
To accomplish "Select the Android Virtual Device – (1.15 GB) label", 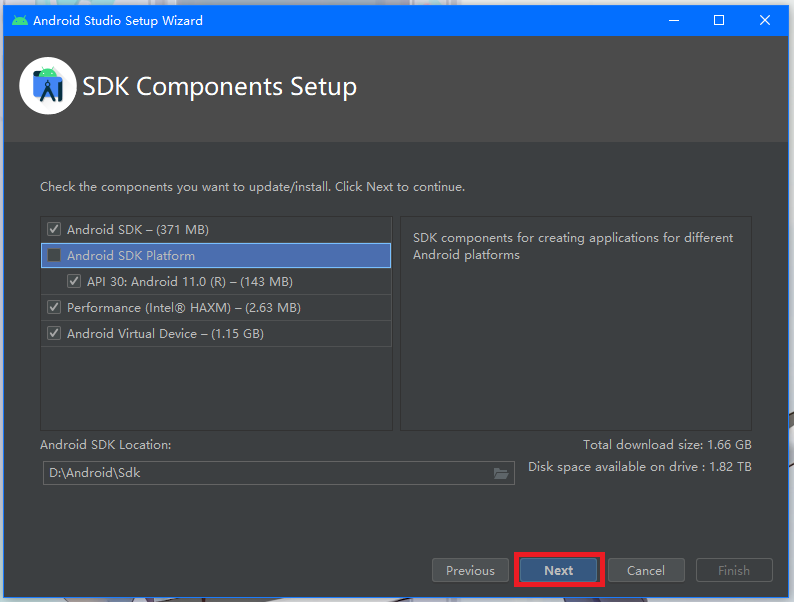I will pos(165,334).
